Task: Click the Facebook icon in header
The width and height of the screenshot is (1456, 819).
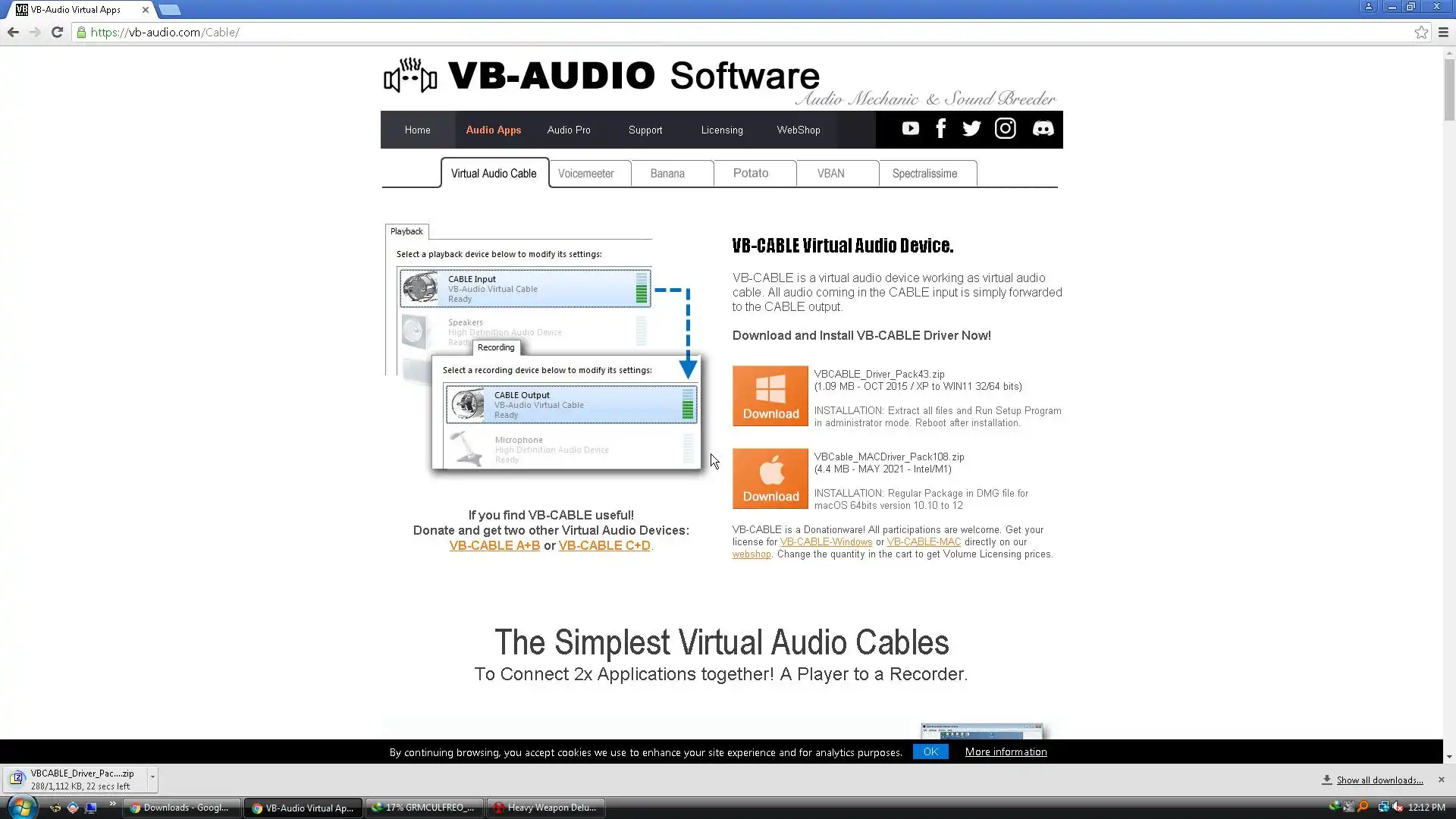Action: click(x=940, y=129)
